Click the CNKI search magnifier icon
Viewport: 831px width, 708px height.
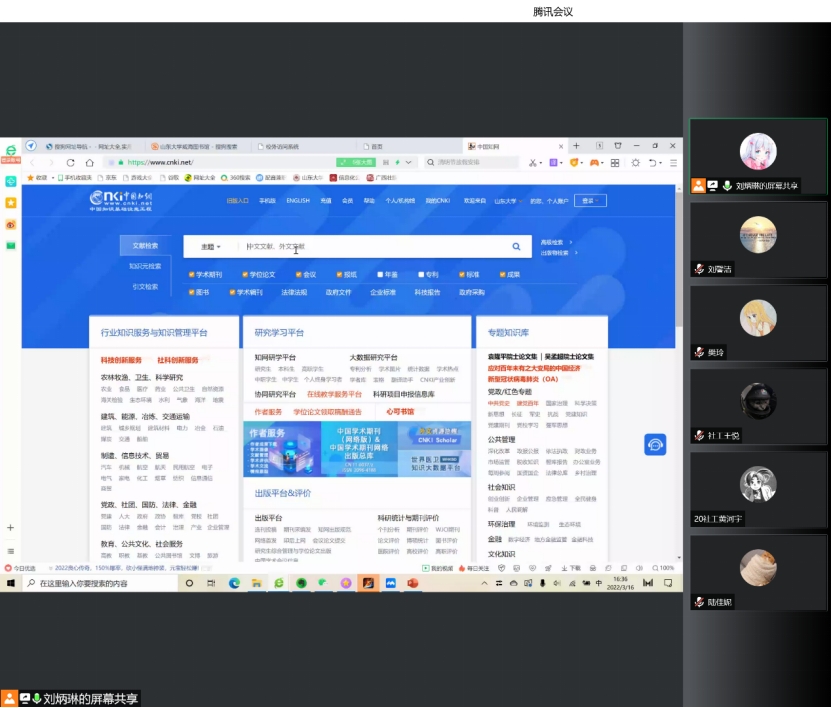coord(516,246)
